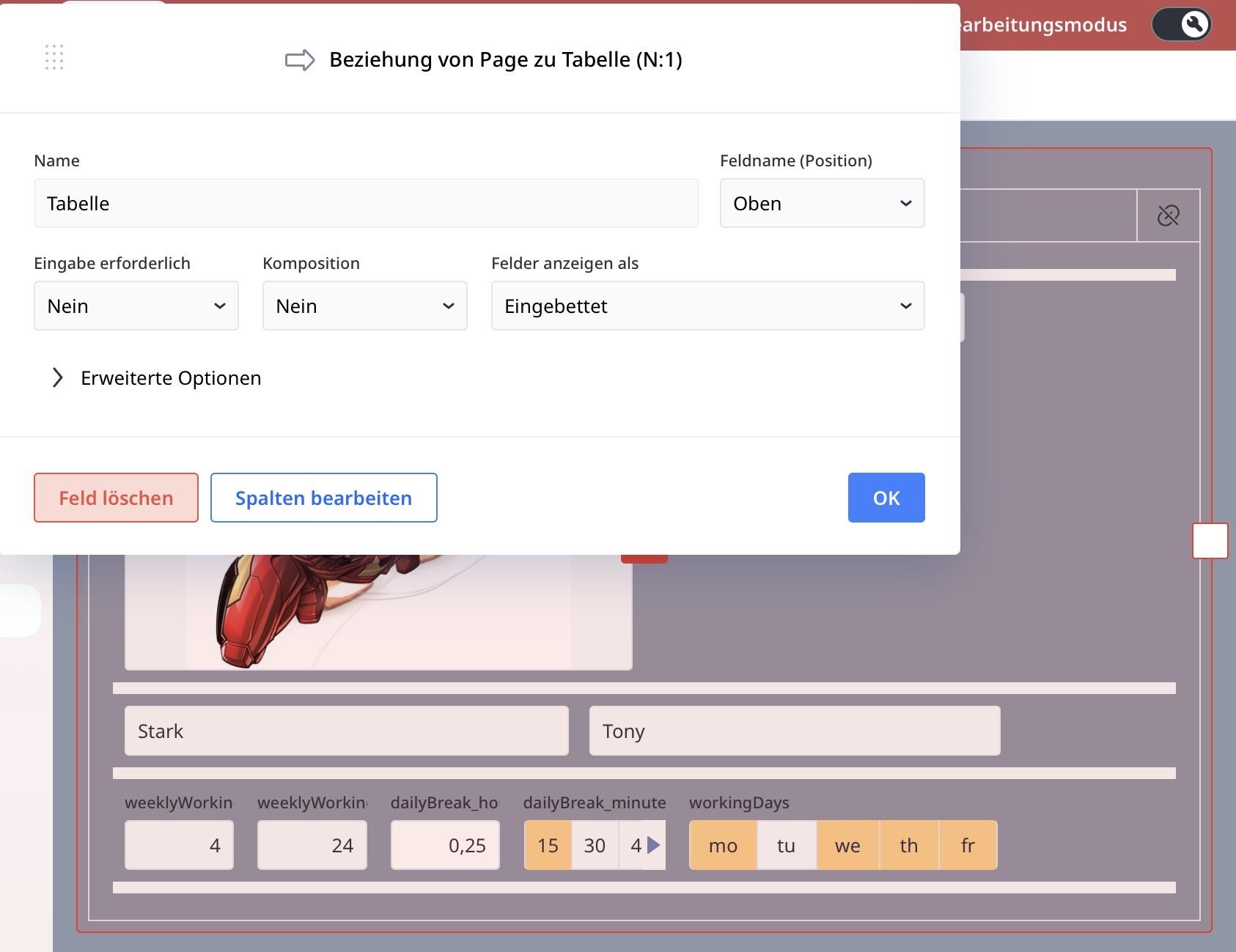
Task: Click the play arrow next to dailyBreak minutes
Action: click(654, 845)
